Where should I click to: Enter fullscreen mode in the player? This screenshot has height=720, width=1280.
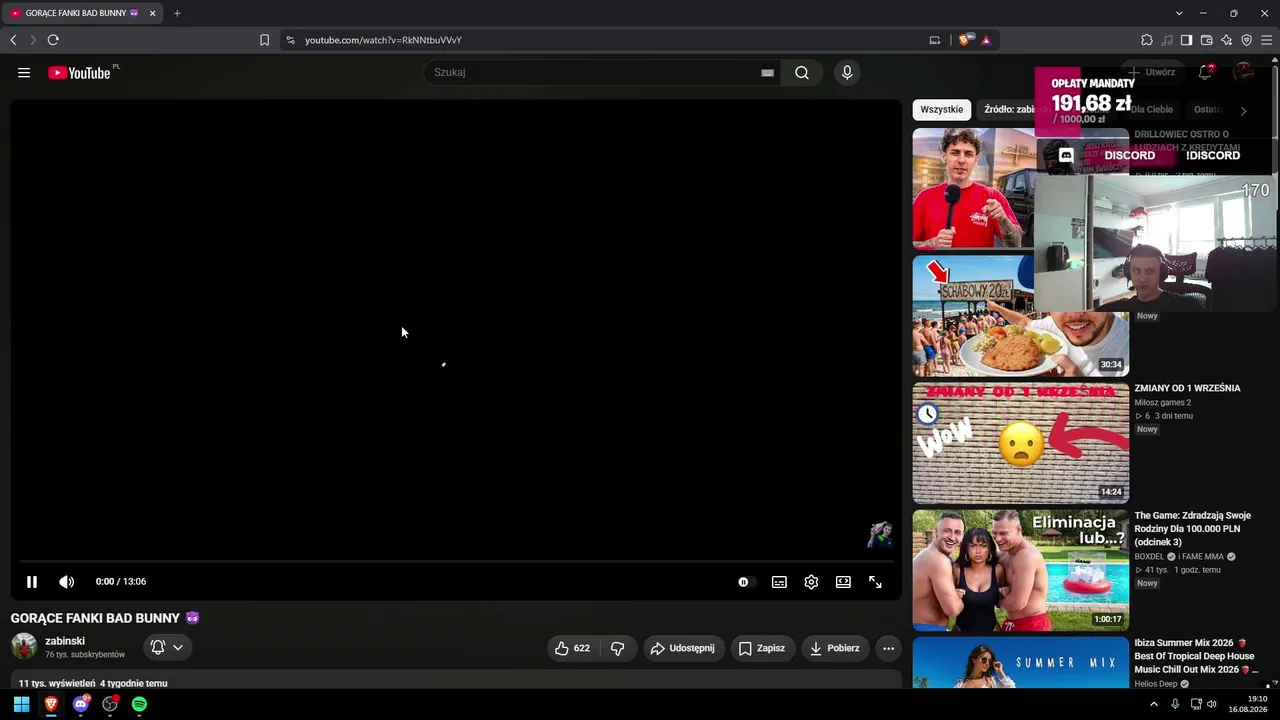(875, 582)
